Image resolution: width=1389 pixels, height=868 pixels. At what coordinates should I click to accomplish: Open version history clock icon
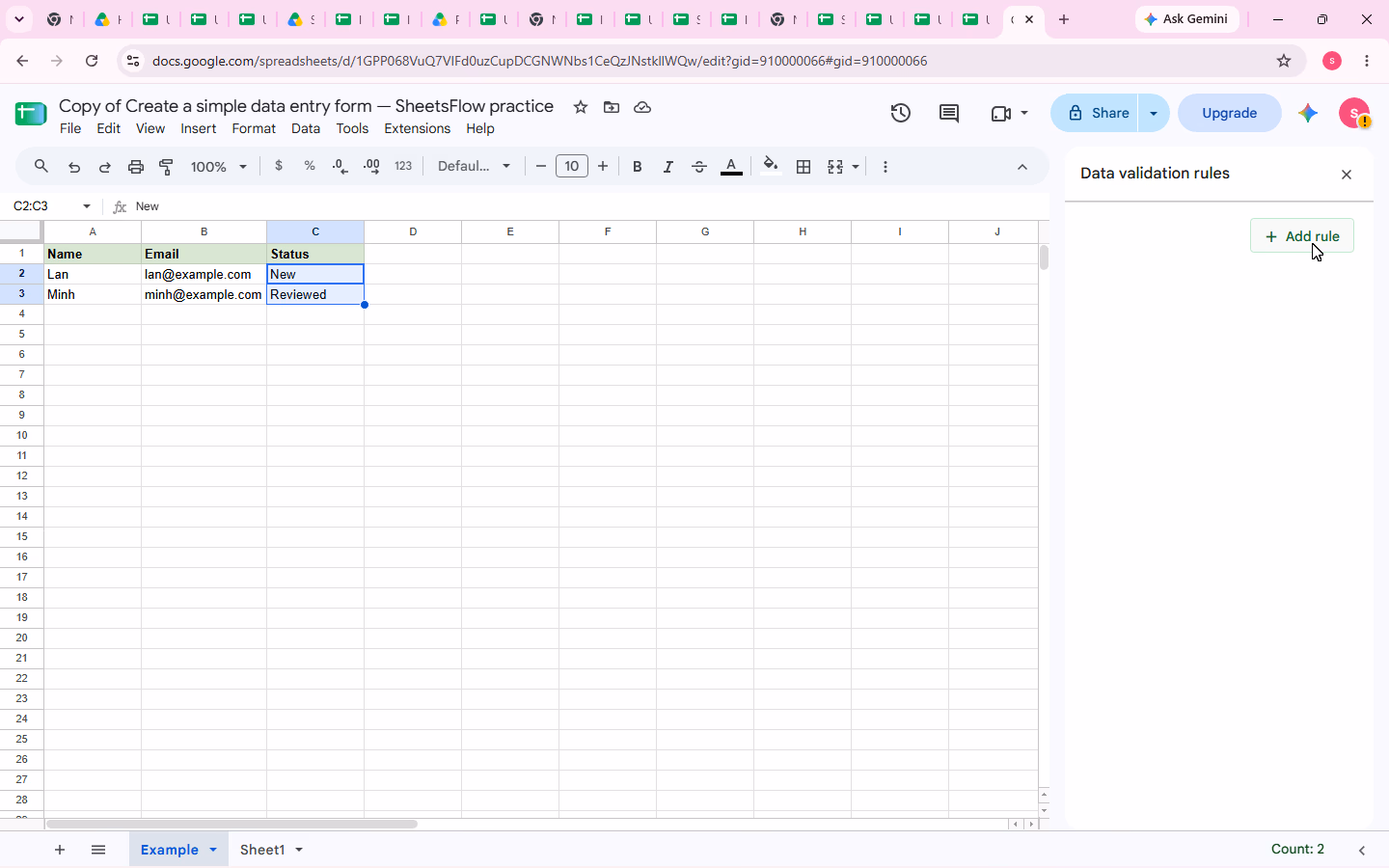(x=901, y=113)
